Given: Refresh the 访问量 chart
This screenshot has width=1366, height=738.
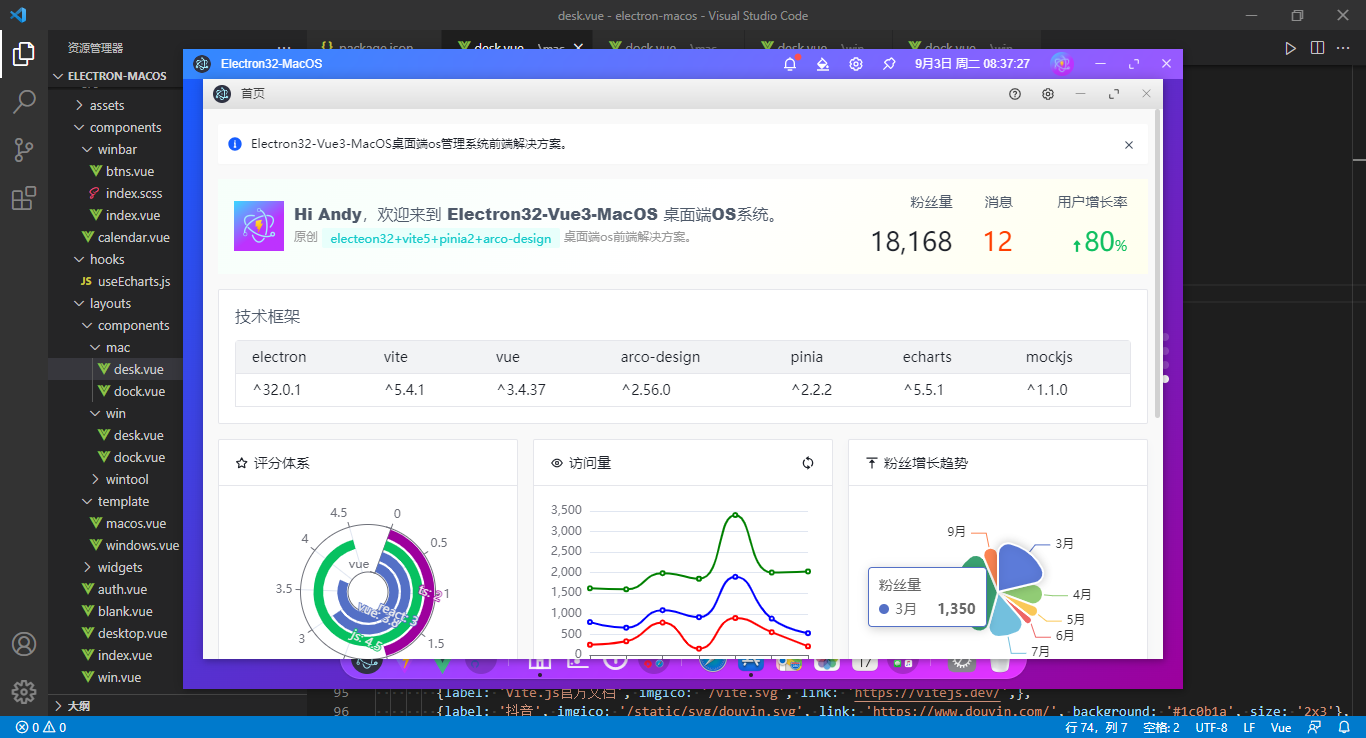Looking at the screenshot, I should pos(808,463).
